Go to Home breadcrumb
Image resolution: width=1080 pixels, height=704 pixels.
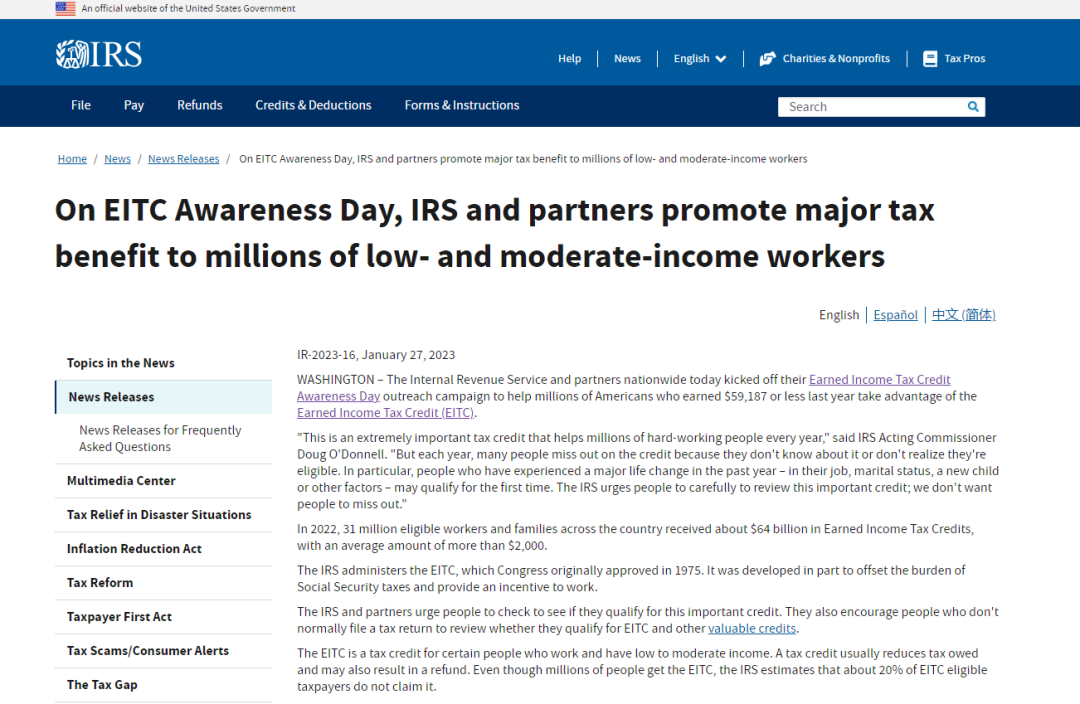72,158
